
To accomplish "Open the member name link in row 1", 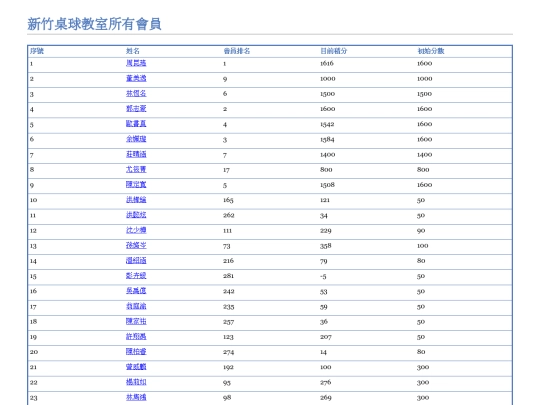I will [x=136, y=63].
